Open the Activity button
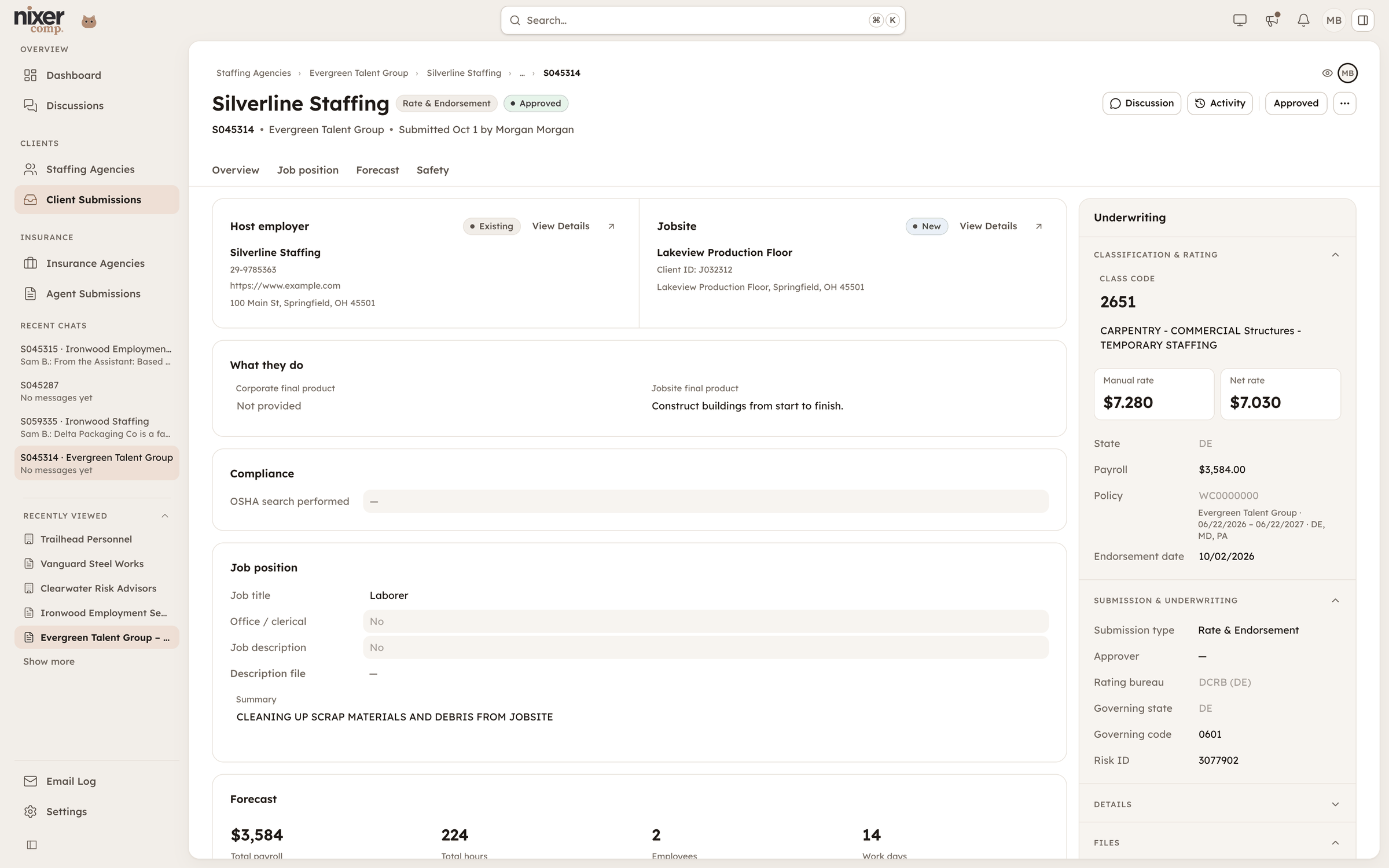 click(x=1219, y=103)
